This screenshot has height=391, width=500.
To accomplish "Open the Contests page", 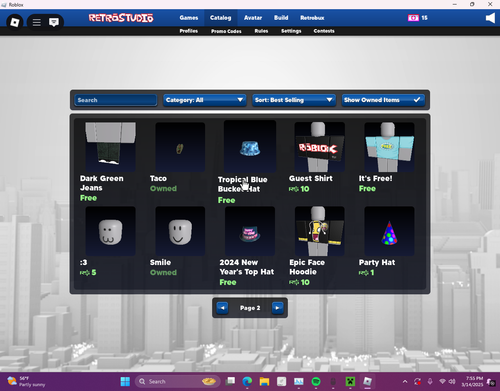I will [x=324, y=31].
